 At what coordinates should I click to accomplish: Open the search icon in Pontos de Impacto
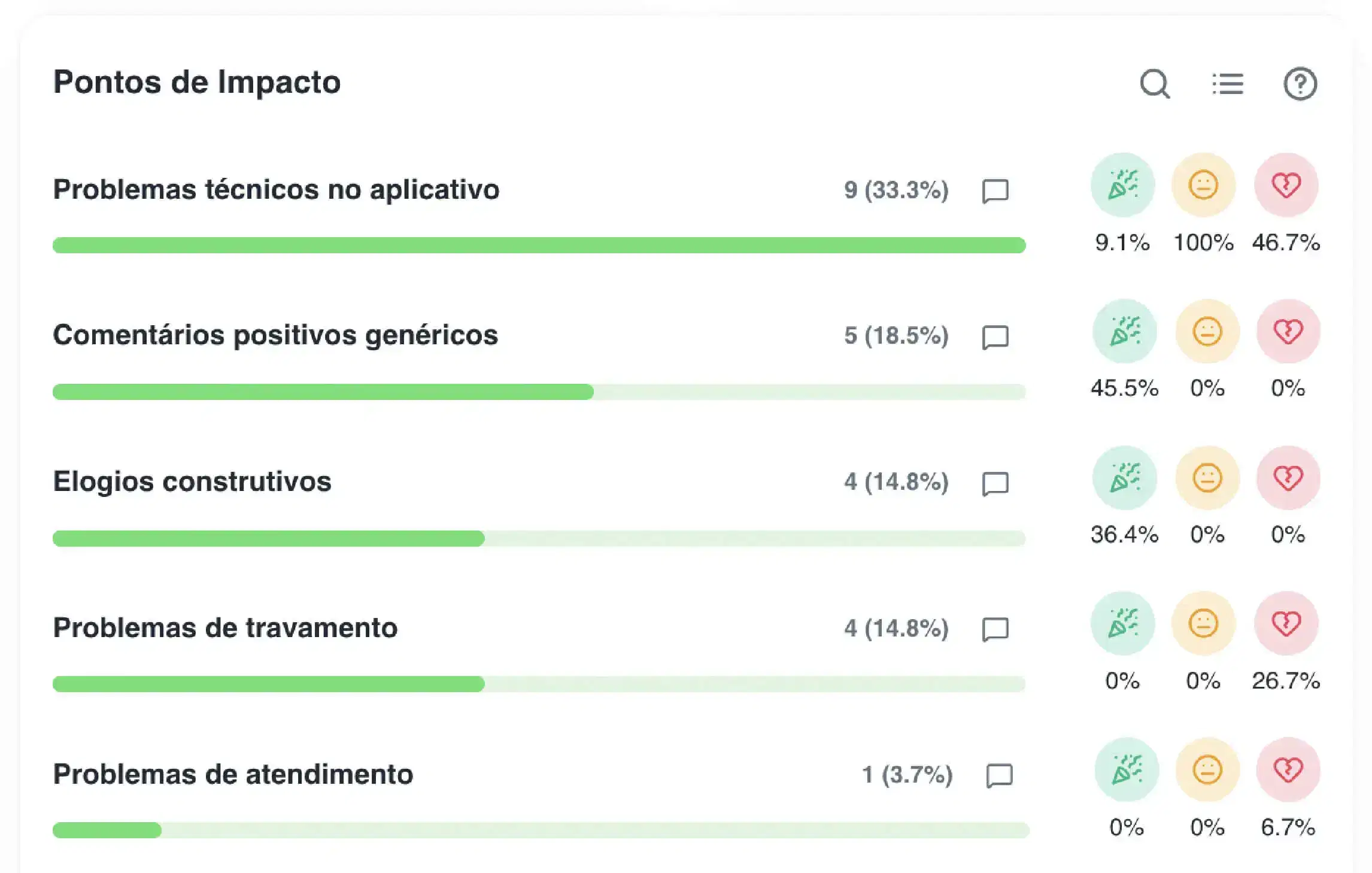click(x=1155, y=84)
